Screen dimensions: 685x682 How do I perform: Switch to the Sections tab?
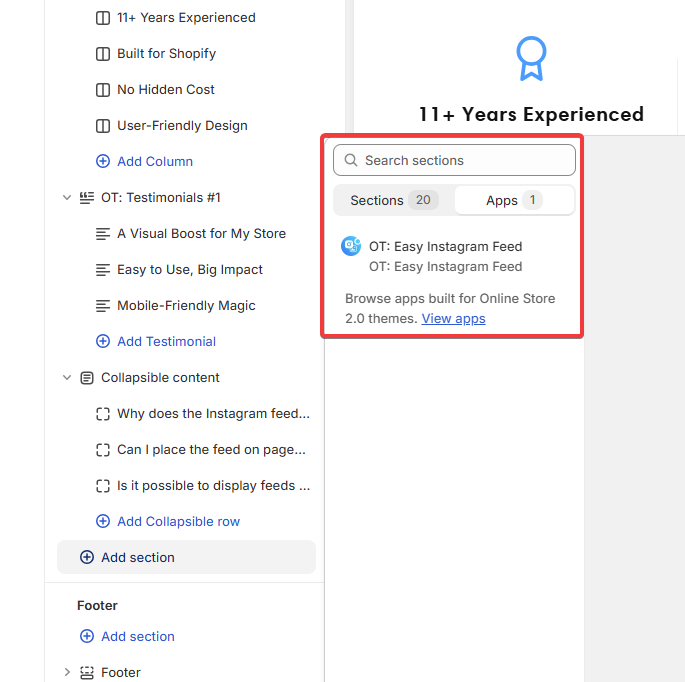393,200
